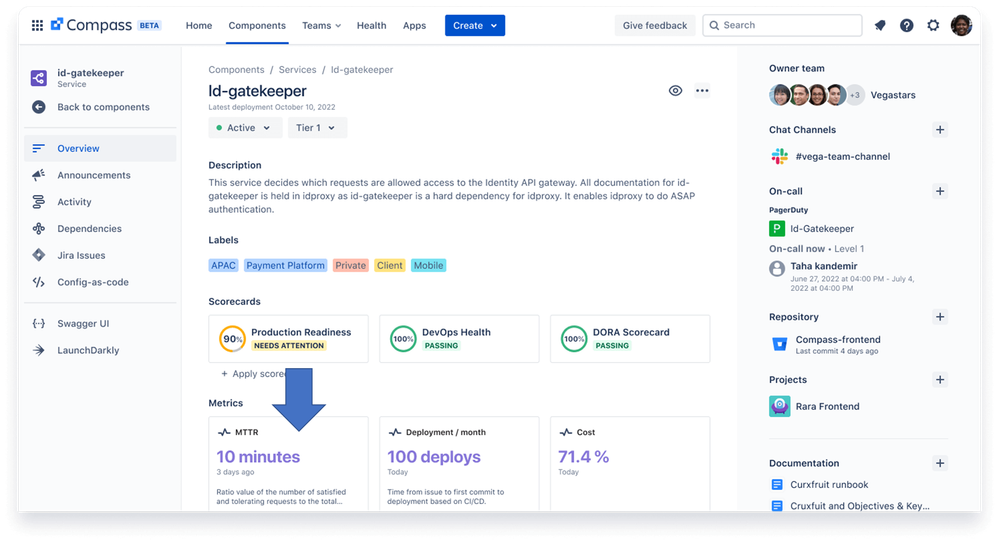999x542 pixels.
Task: Click the Search input field
Action: [x=782, y=25]
